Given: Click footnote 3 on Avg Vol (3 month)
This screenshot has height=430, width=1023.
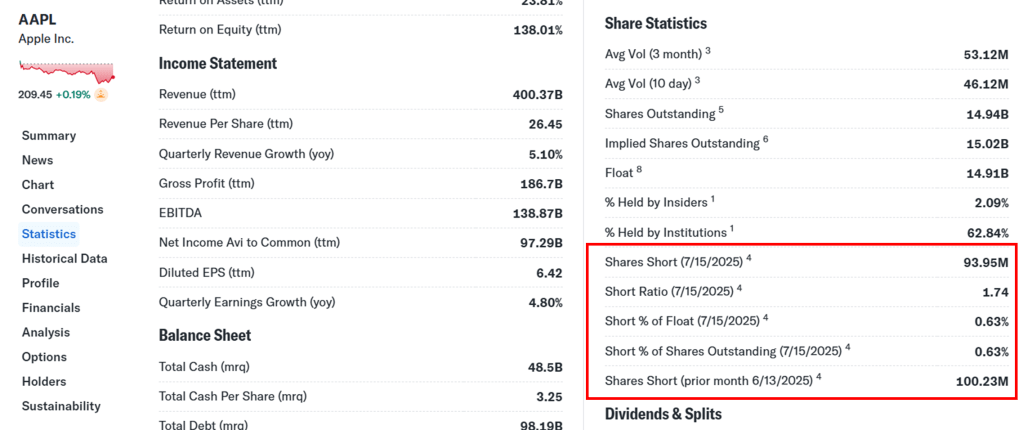Looking at the screenshot, I should click(x=708, y=50).
